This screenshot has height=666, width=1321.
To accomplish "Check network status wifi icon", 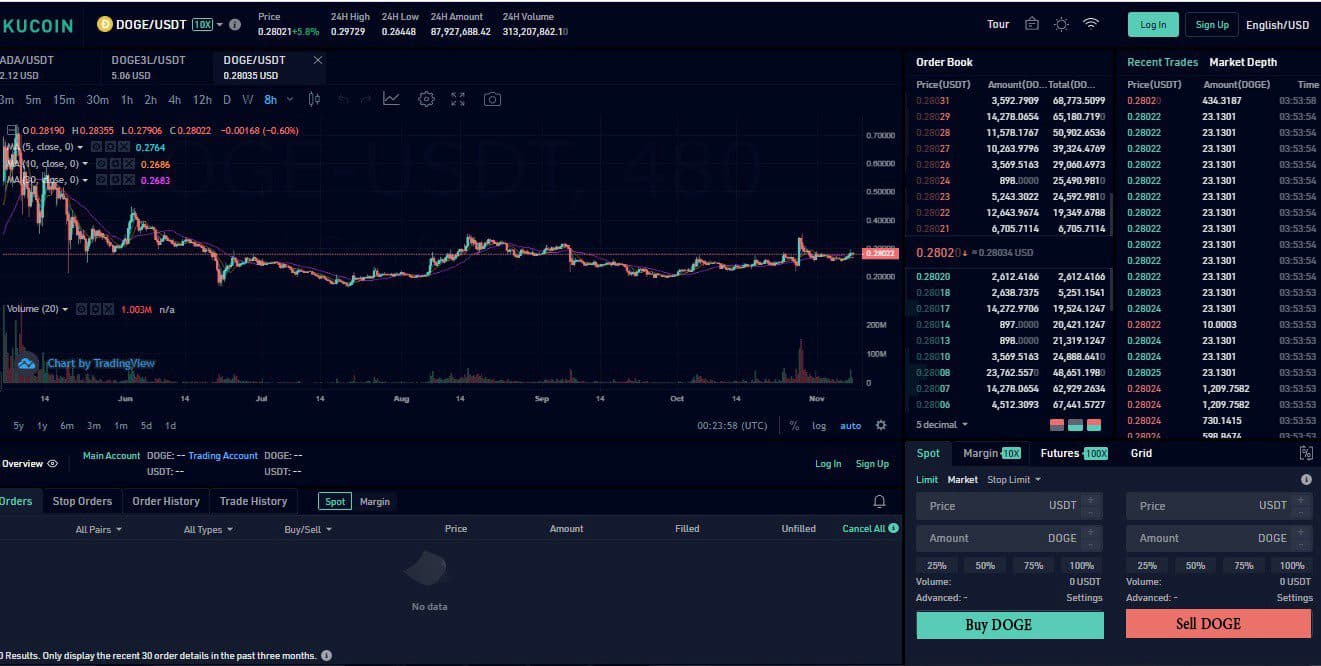I will tap(1091, 24).
